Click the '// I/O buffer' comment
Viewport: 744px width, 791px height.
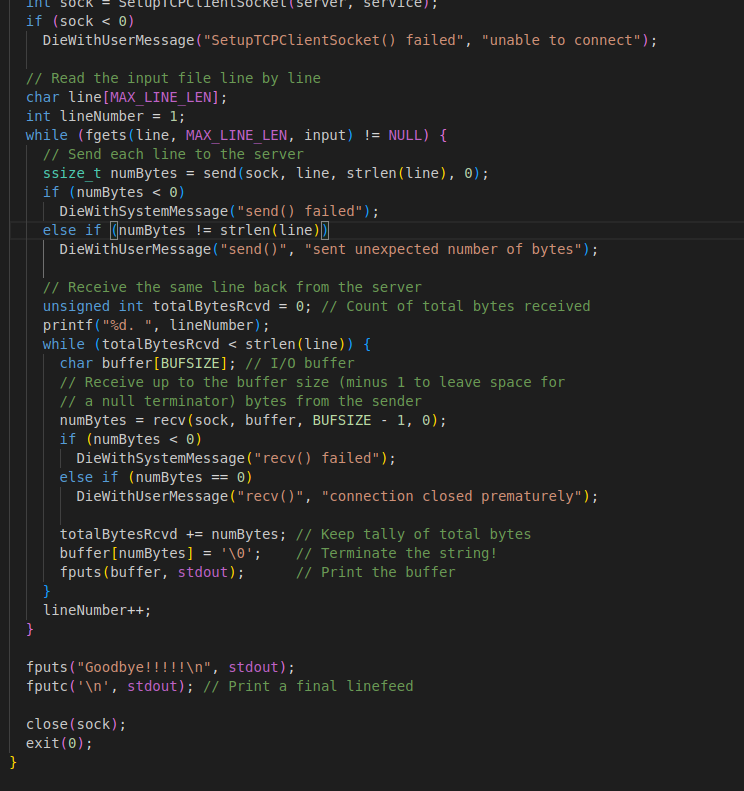coord(300,363)
